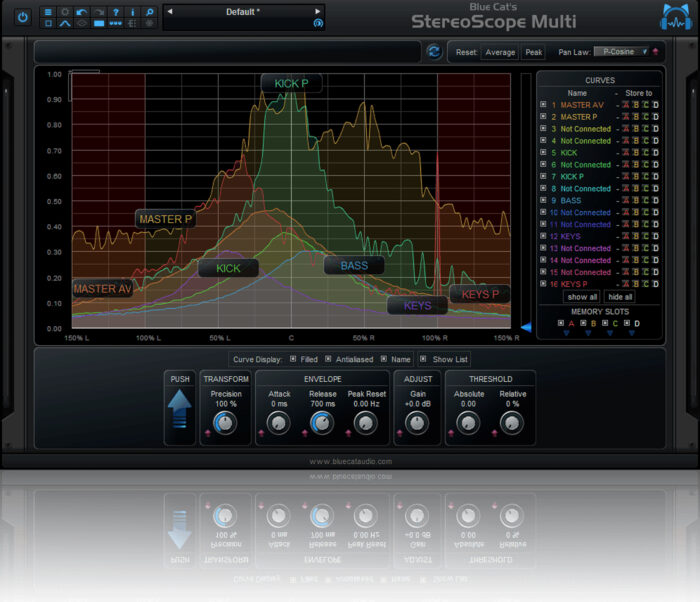Click the hide all button
Image resolution: width=700 pixels, height=602 pixels.
(620, 297)
